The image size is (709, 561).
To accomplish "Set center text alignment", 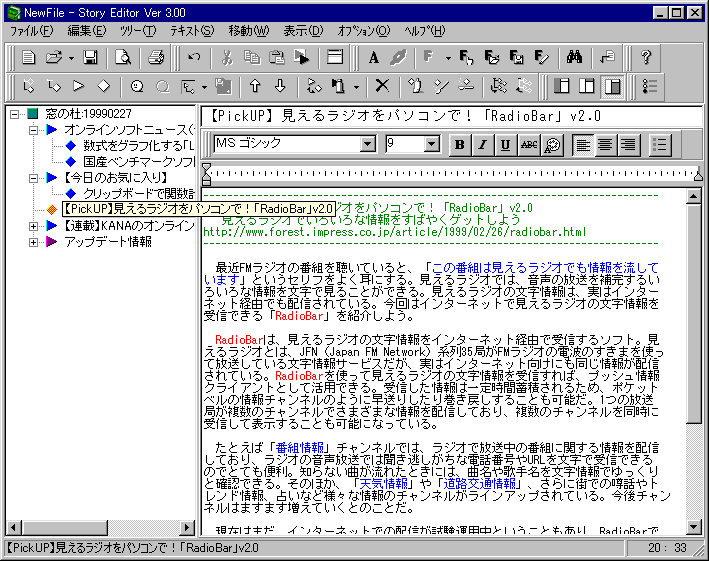I will 605,145.
